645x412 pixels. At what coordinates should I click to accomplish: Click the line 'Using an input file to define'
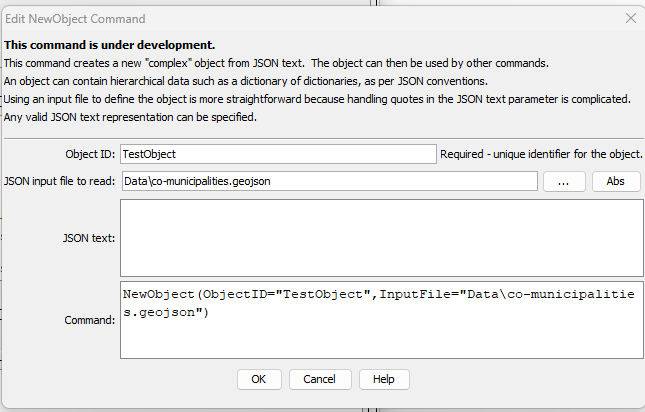(x=317, y=99)
